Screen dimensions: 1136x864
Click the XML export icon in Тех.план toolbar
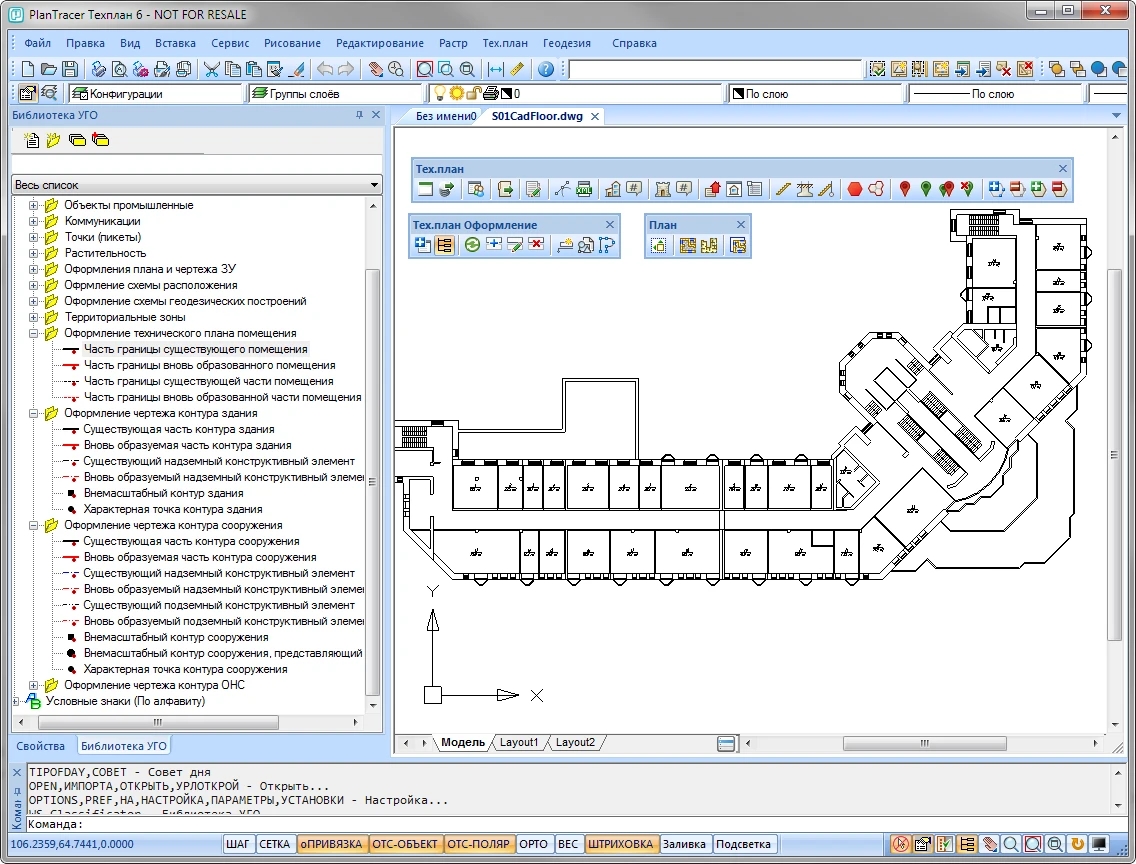584,189
